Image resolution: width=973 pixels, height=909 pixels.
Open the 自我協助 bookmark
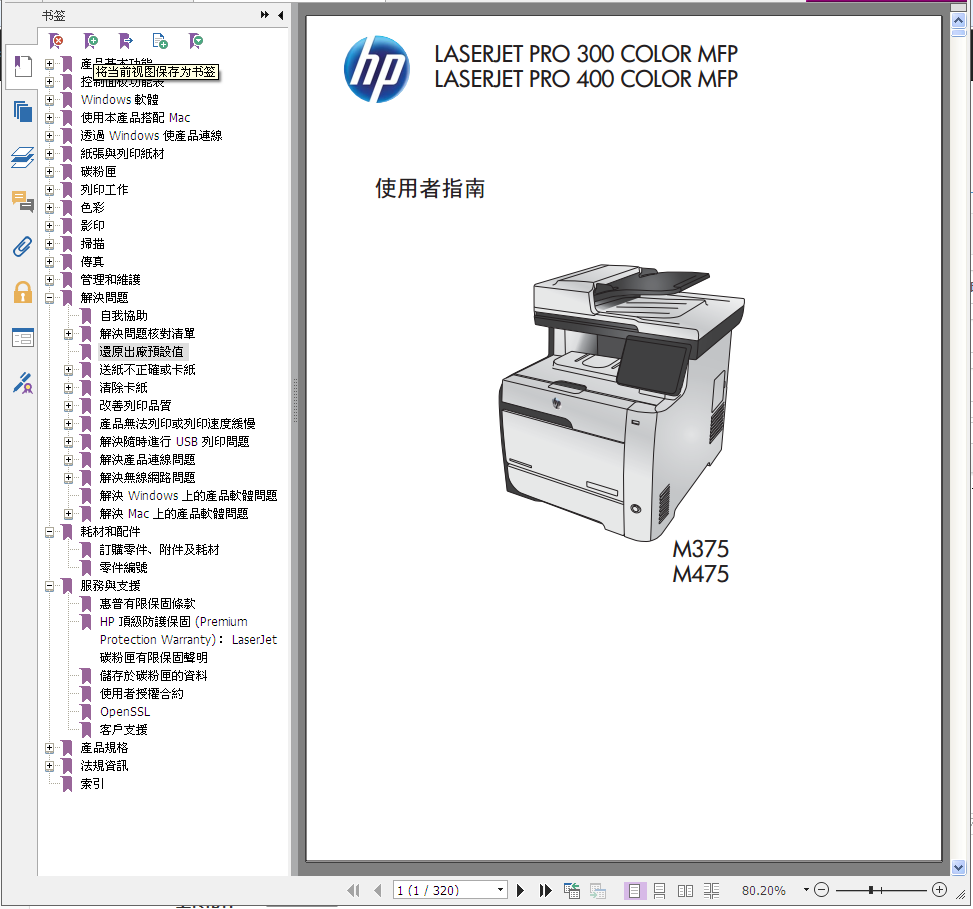click(123, 316)
